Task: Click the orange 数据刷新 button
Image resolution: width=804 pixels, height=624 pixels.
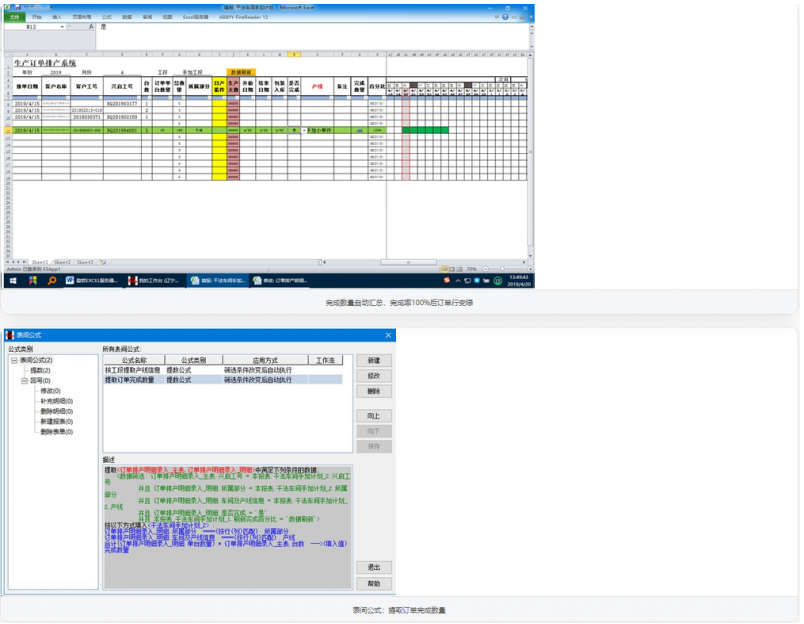Action: (x=241, y=72)
